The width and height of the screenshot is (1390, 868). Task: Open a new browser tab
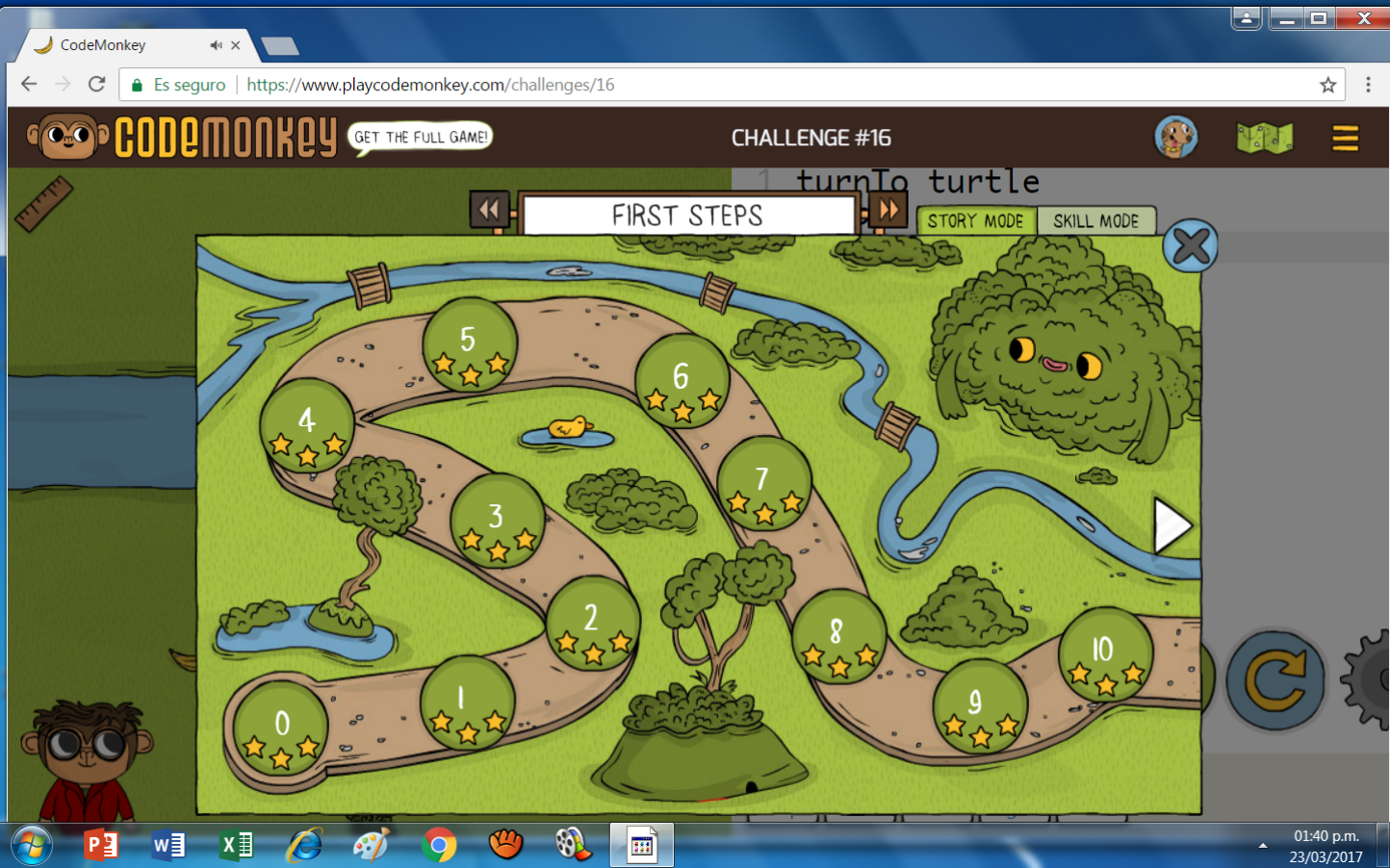[279, 46]
